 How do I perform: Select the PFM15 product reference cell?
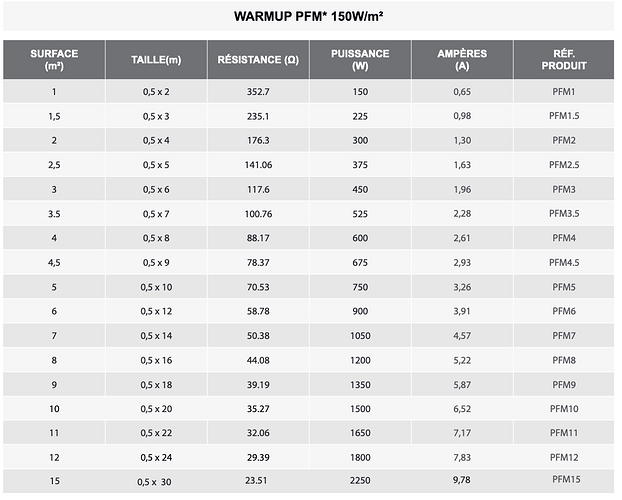[564, 480]
